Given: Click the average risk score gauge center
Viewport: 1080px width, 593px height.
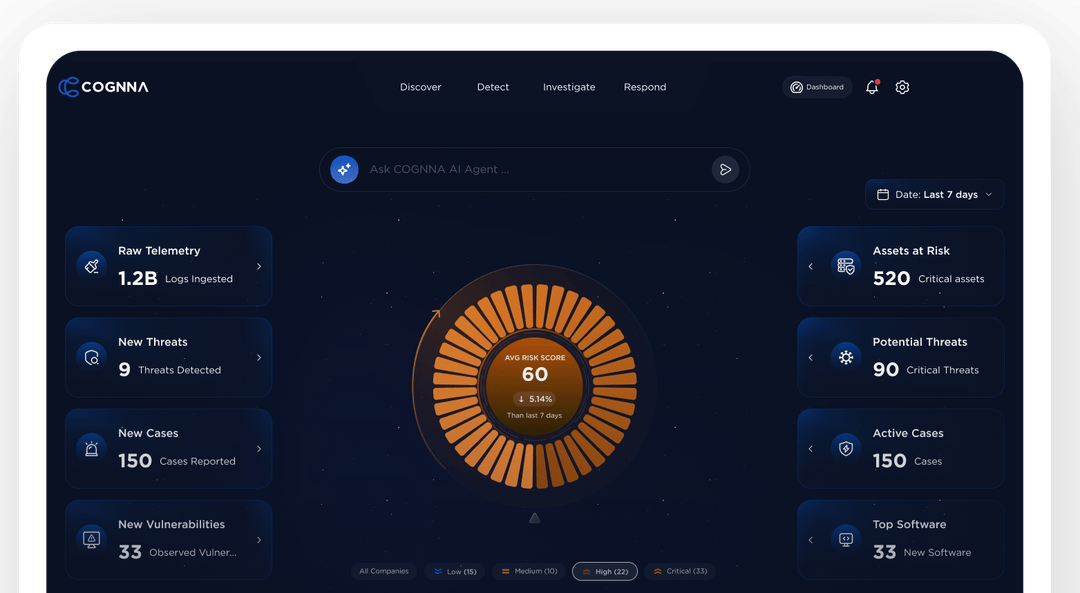Looking at the screenshot, I should pyautogui.click(x=534, y=386).
